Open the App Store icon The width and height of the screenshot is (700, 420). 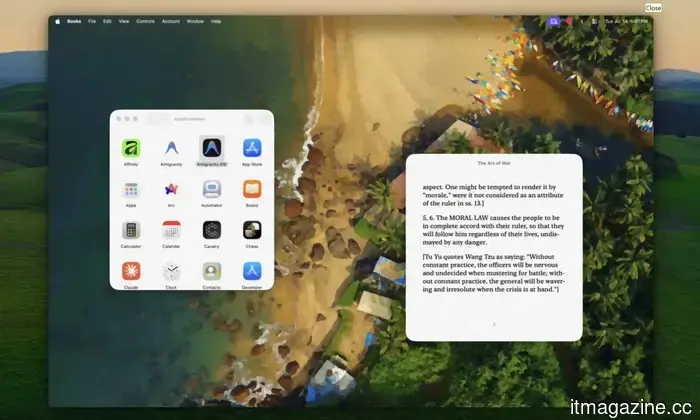click(252, 148)
